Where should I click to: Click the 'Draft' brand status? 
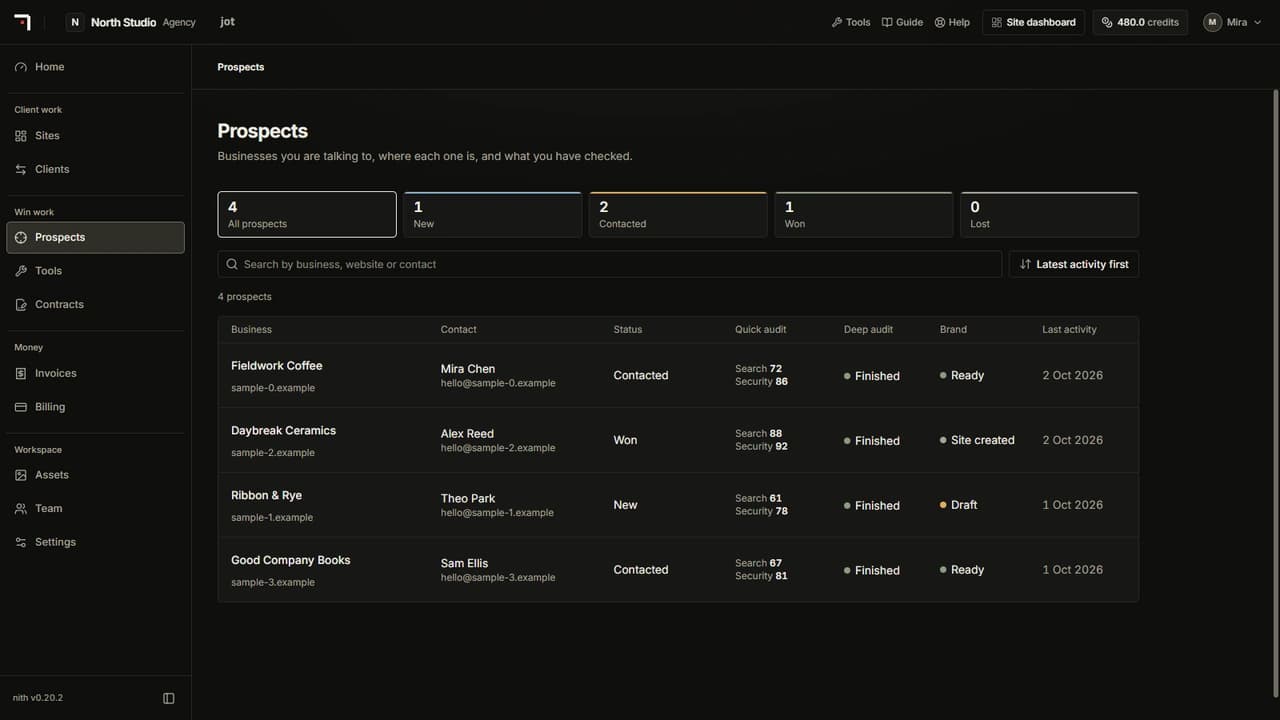point(959,505)
